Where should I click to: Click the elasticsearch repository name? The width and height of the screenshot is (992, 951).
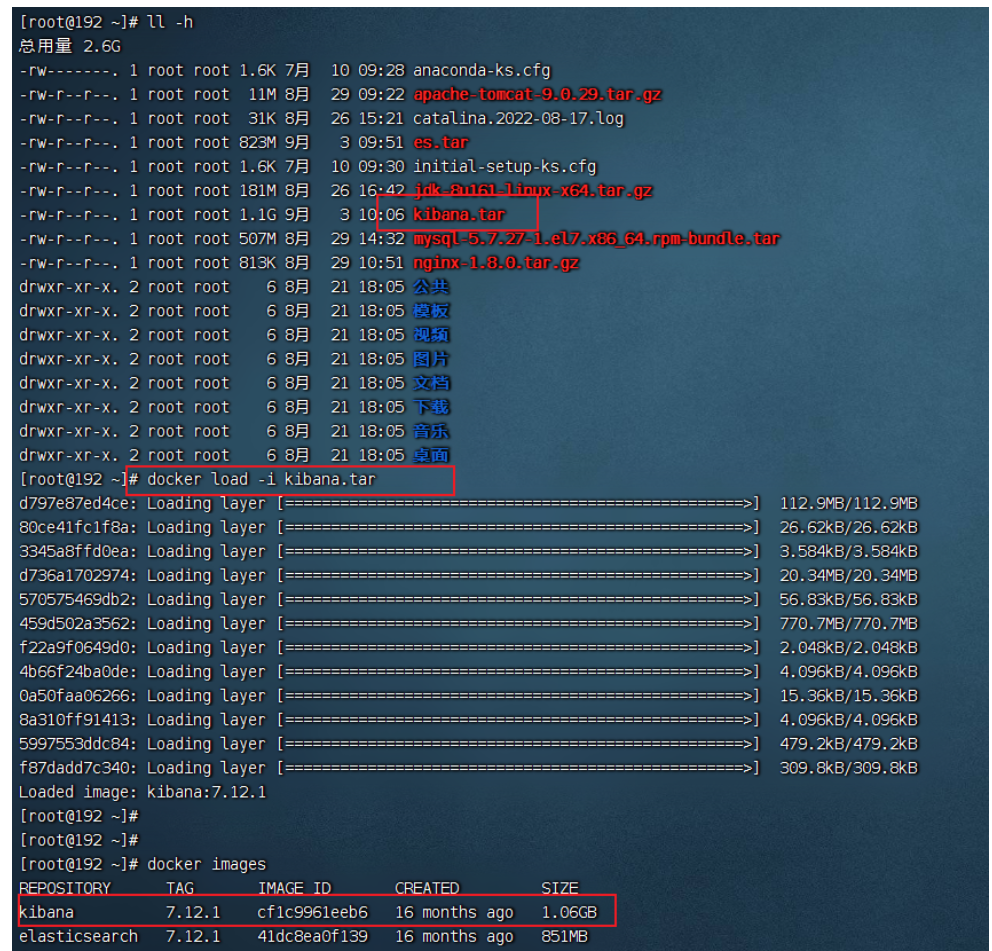click(x=78, y=936)
